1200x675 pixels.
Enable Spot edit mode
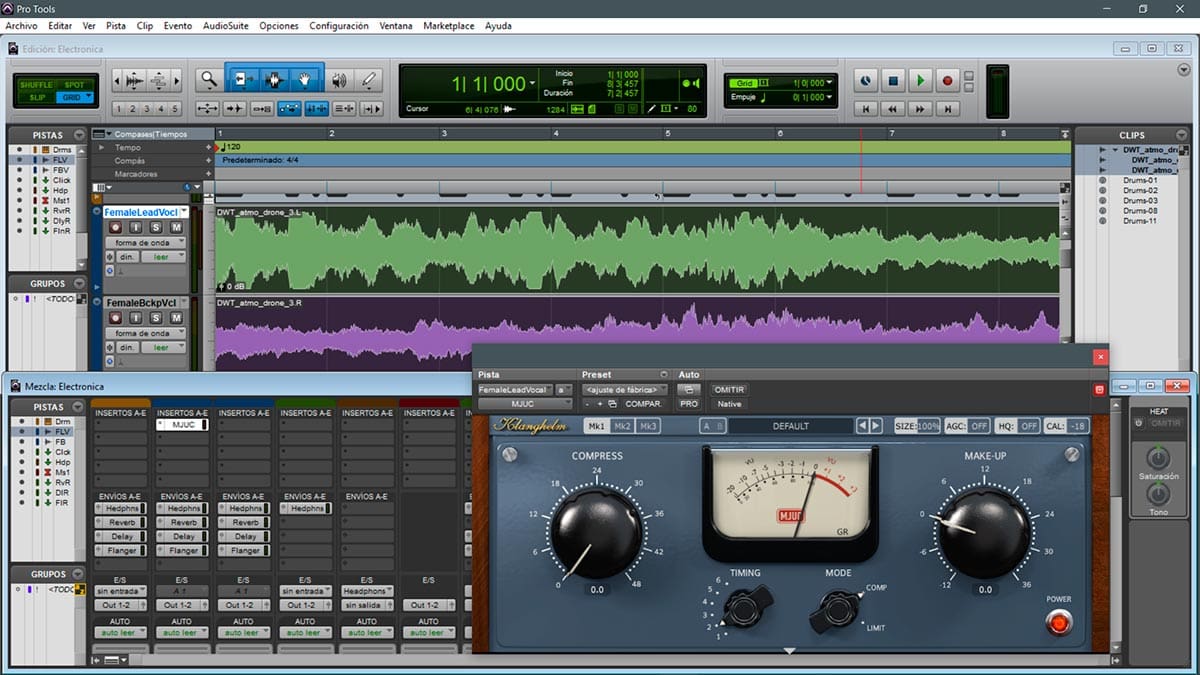(x=73, y=85)
